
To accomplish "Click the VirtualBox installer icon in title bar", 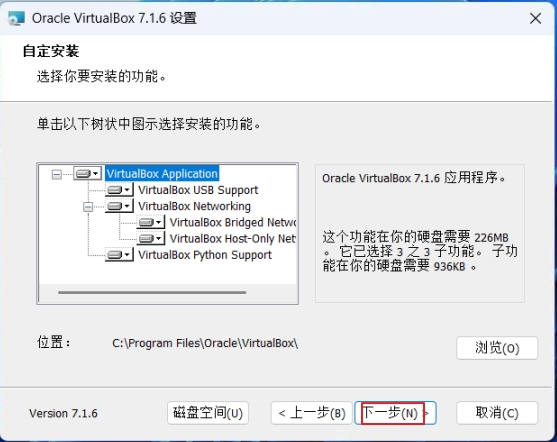I will pos(16,18).
